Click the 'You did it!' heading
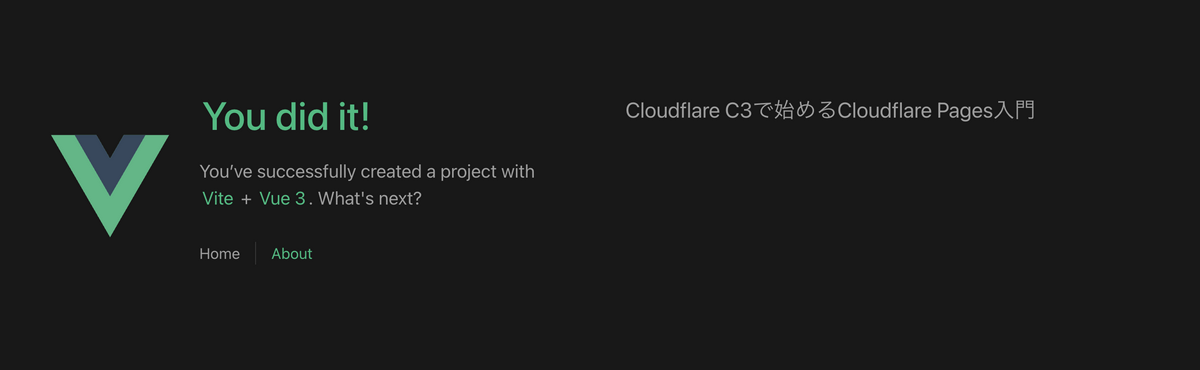This screenshot has width=1200, height=370. 286,116
